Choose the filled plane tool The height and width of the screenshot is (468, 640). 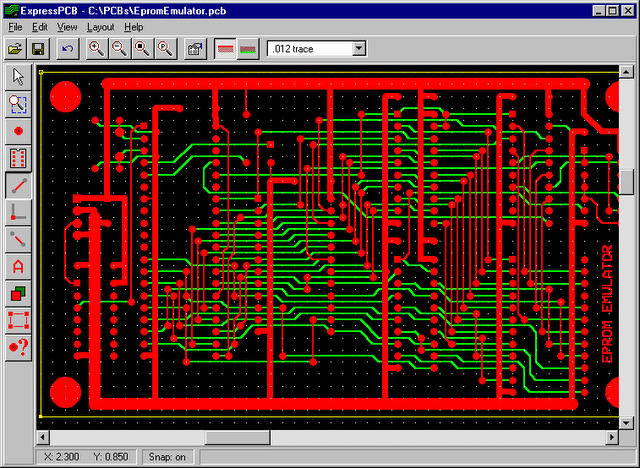[18, 294]
